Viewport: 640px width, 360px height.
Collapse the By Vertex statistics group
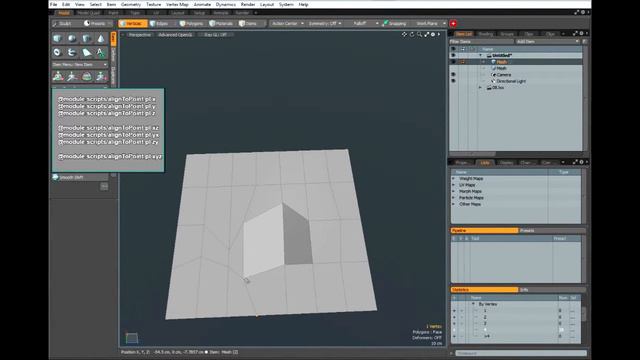tap(473, 304)
